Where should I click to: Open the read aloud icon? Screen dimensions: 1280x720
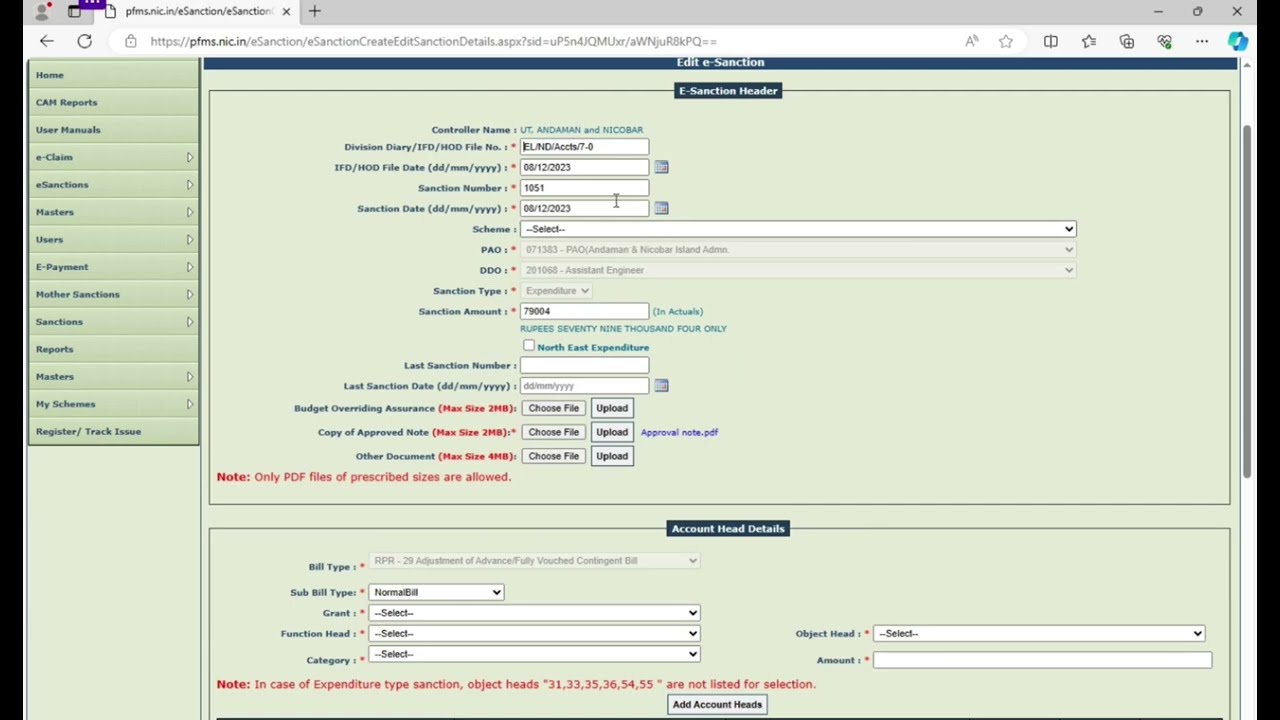(x=971, y=41)
